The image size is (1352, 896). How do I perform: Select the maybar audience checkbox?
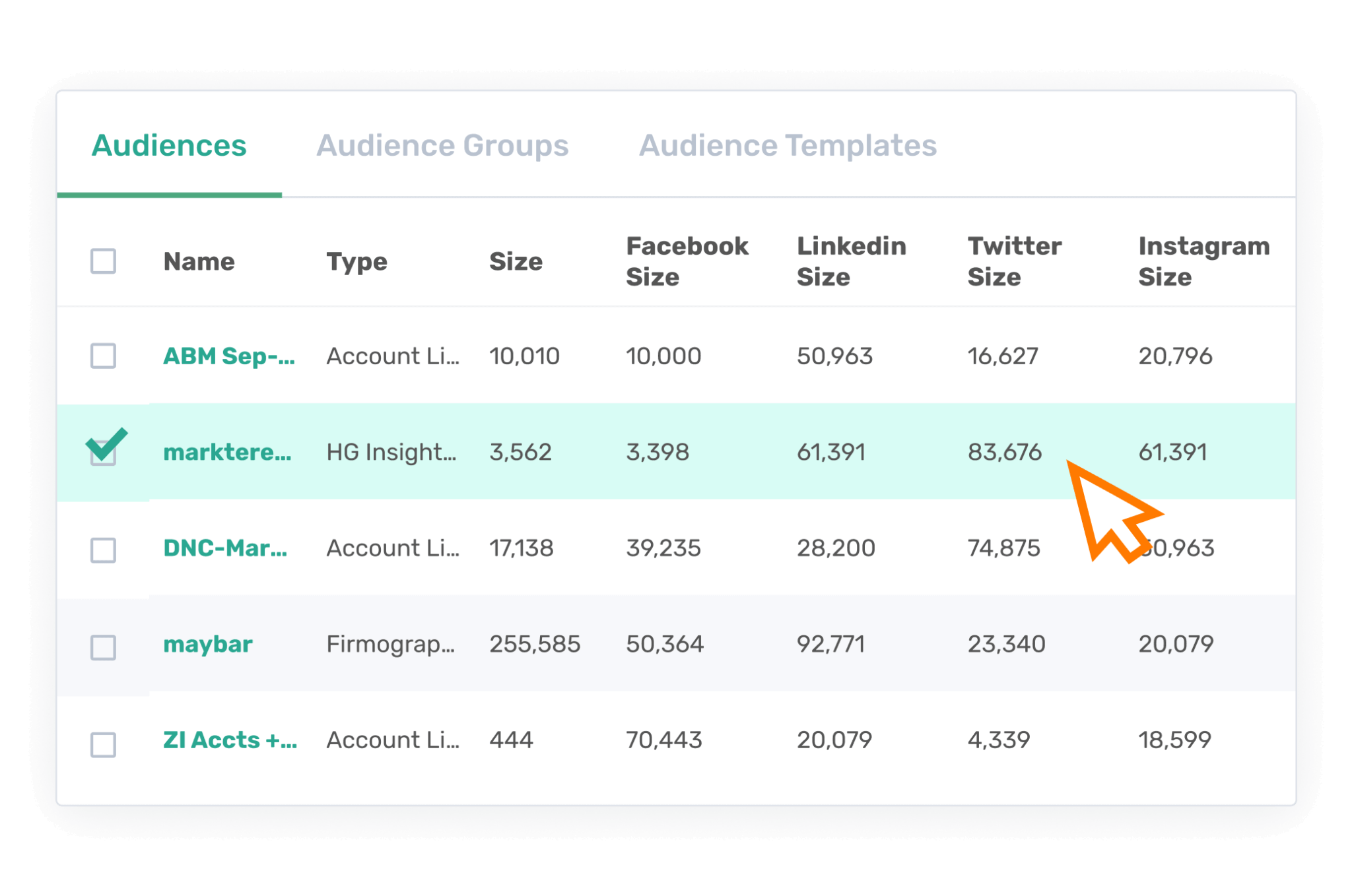(104, 643)
